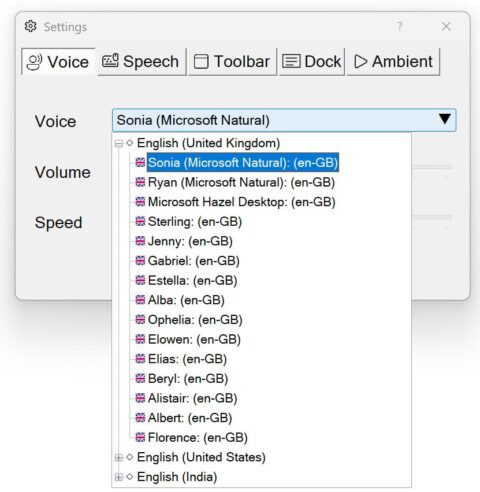
Task: Click the Voice combo box dropdown arrow
Action: [x=445, y=119]
